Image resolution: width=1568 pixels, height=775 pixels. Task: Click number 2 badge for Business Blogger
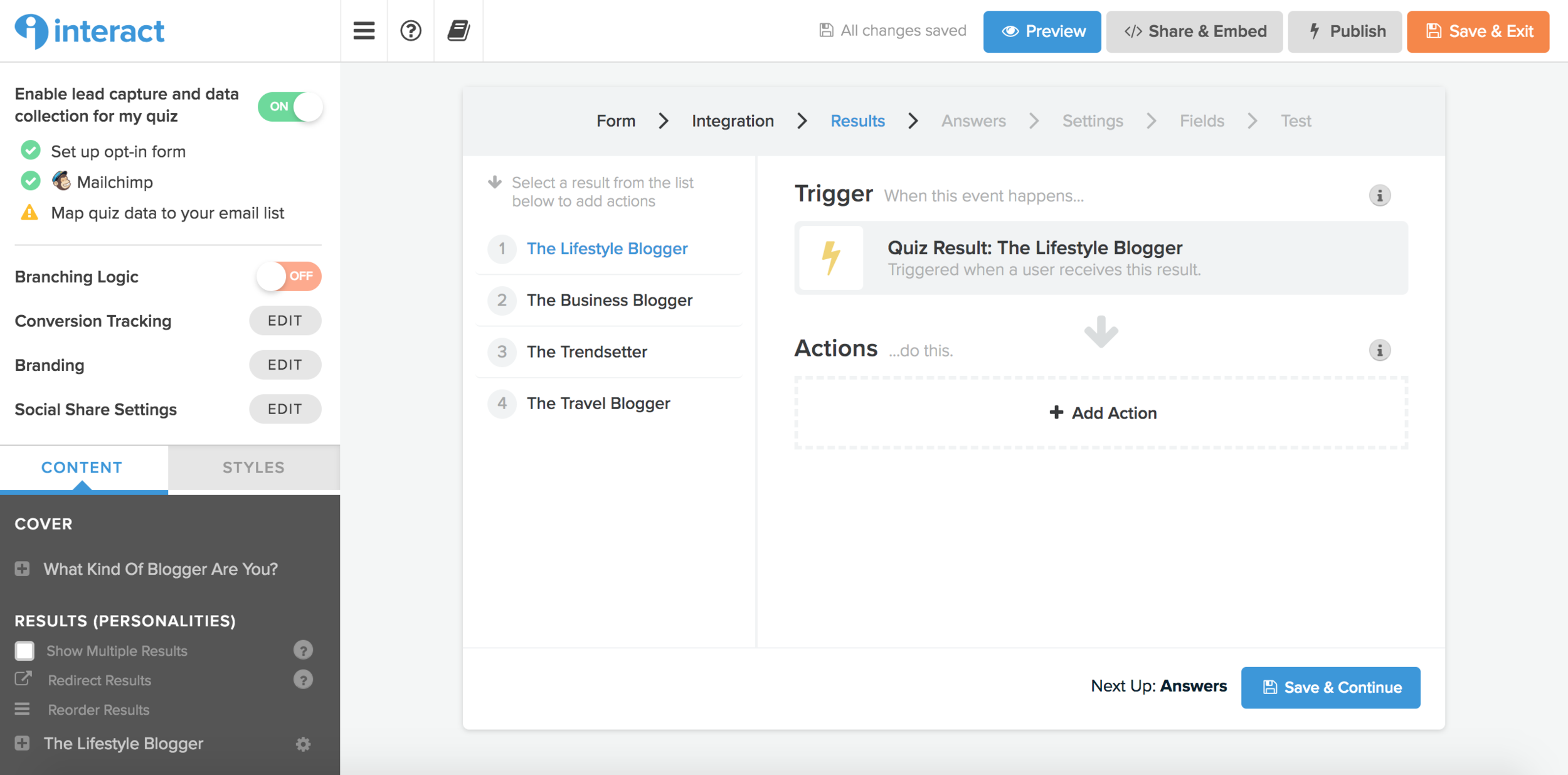tap(502, 300)
